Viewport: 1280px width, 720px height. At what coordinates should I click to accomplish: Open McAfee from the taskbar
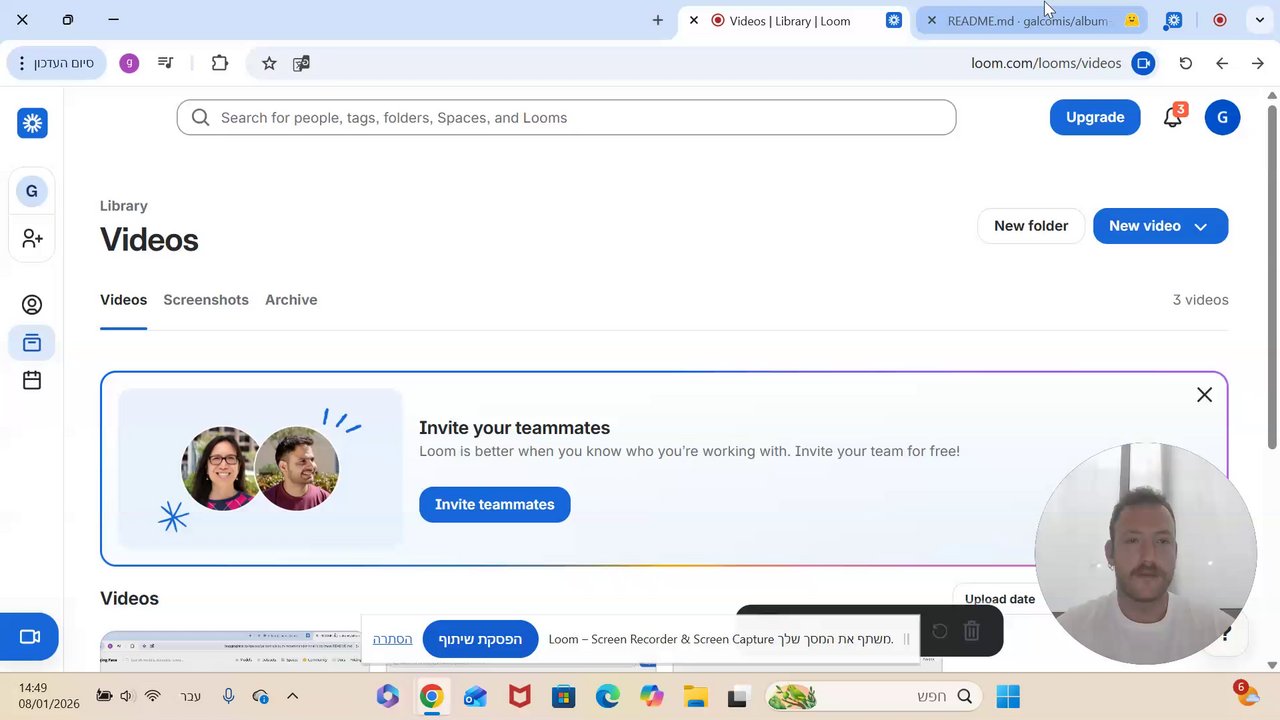click(x=520, y=696)
